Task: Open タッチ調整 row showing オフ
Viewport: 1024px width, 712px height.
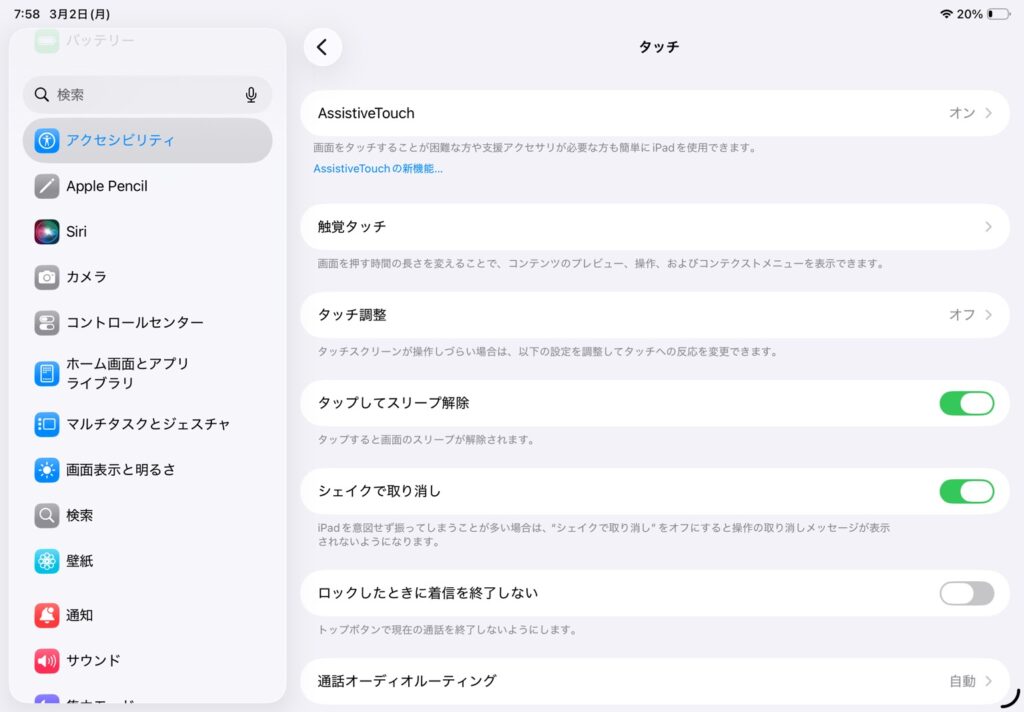Action: click(x=654, y=315)
